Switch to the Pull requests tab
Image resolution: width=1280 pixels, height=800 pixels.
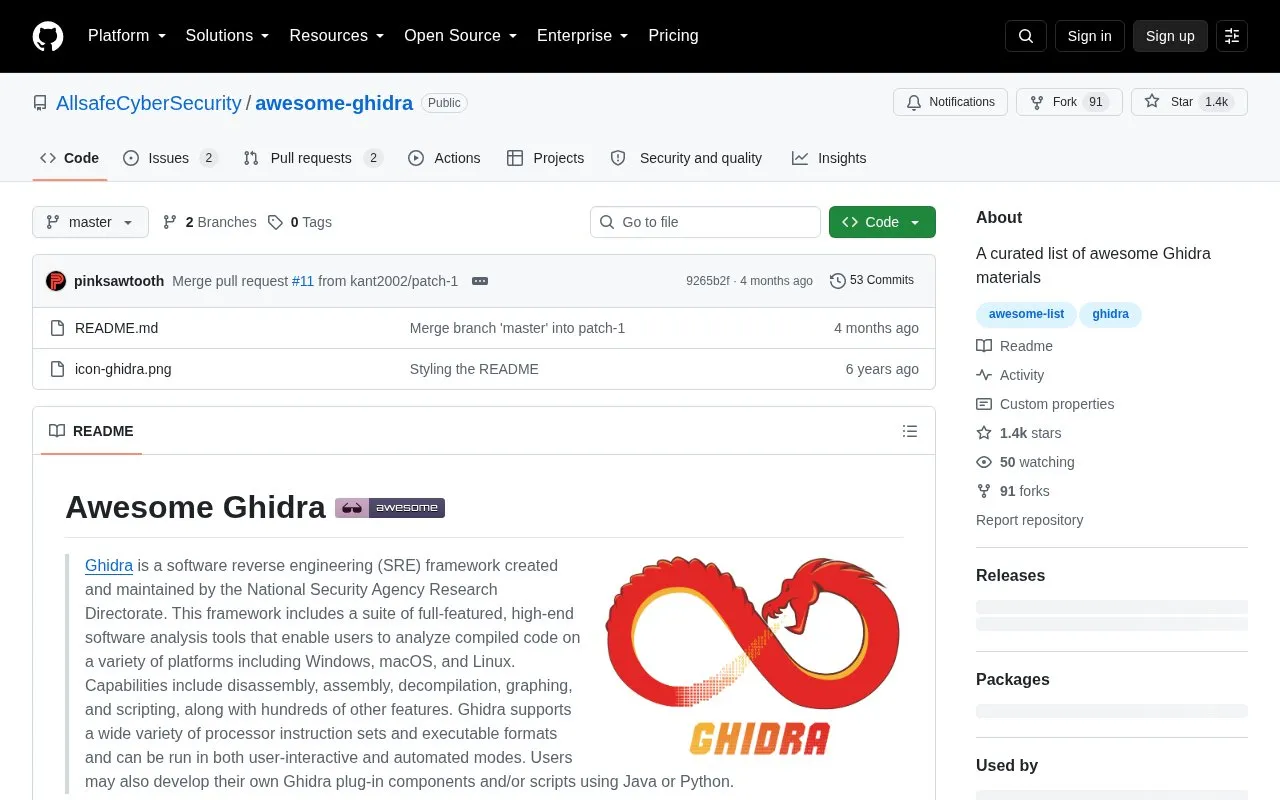(313, 158)
